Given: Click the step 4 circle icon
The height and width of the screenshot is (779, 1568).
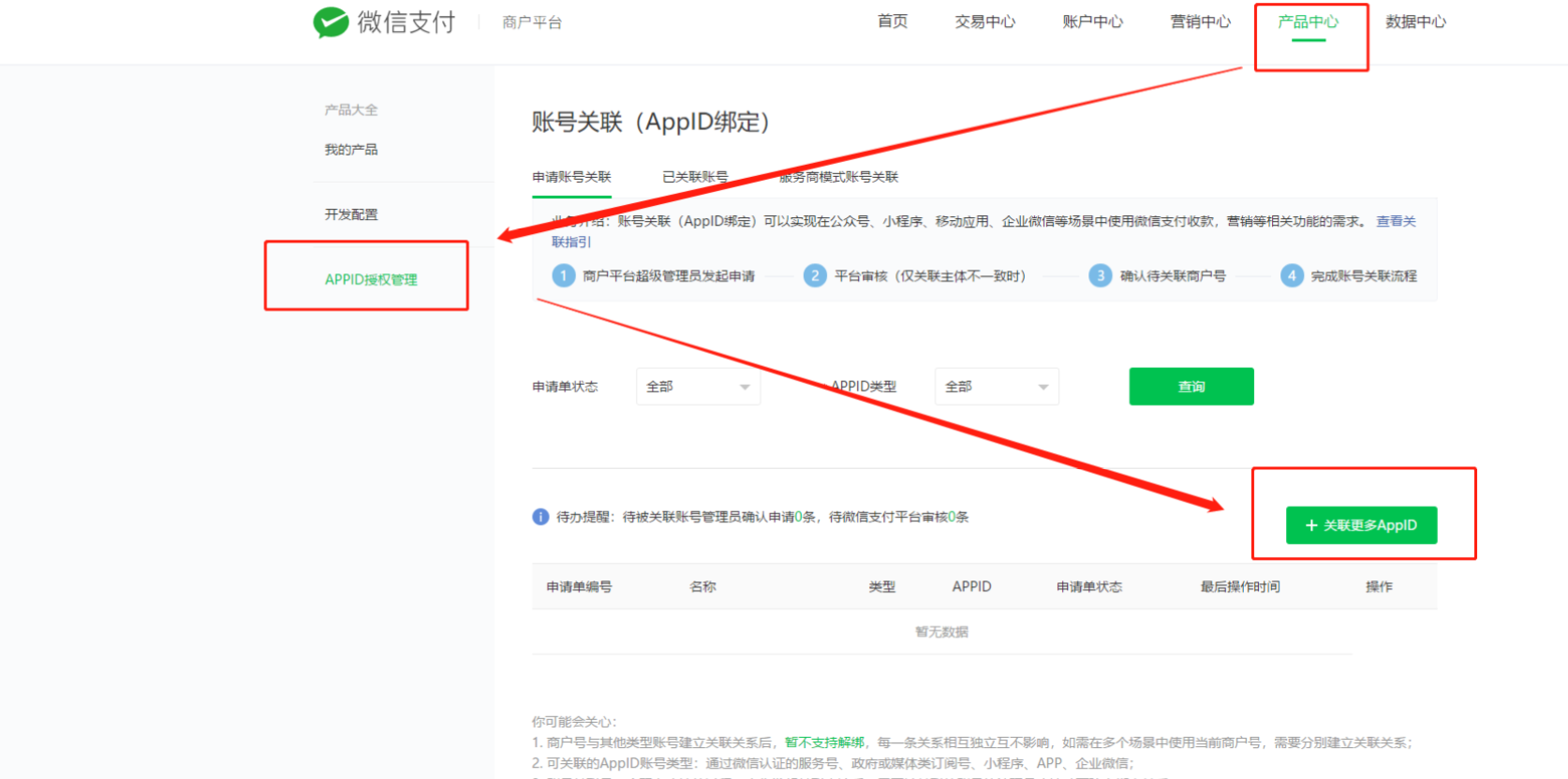Looking at the screenshot, I should tap(1292, 275).
